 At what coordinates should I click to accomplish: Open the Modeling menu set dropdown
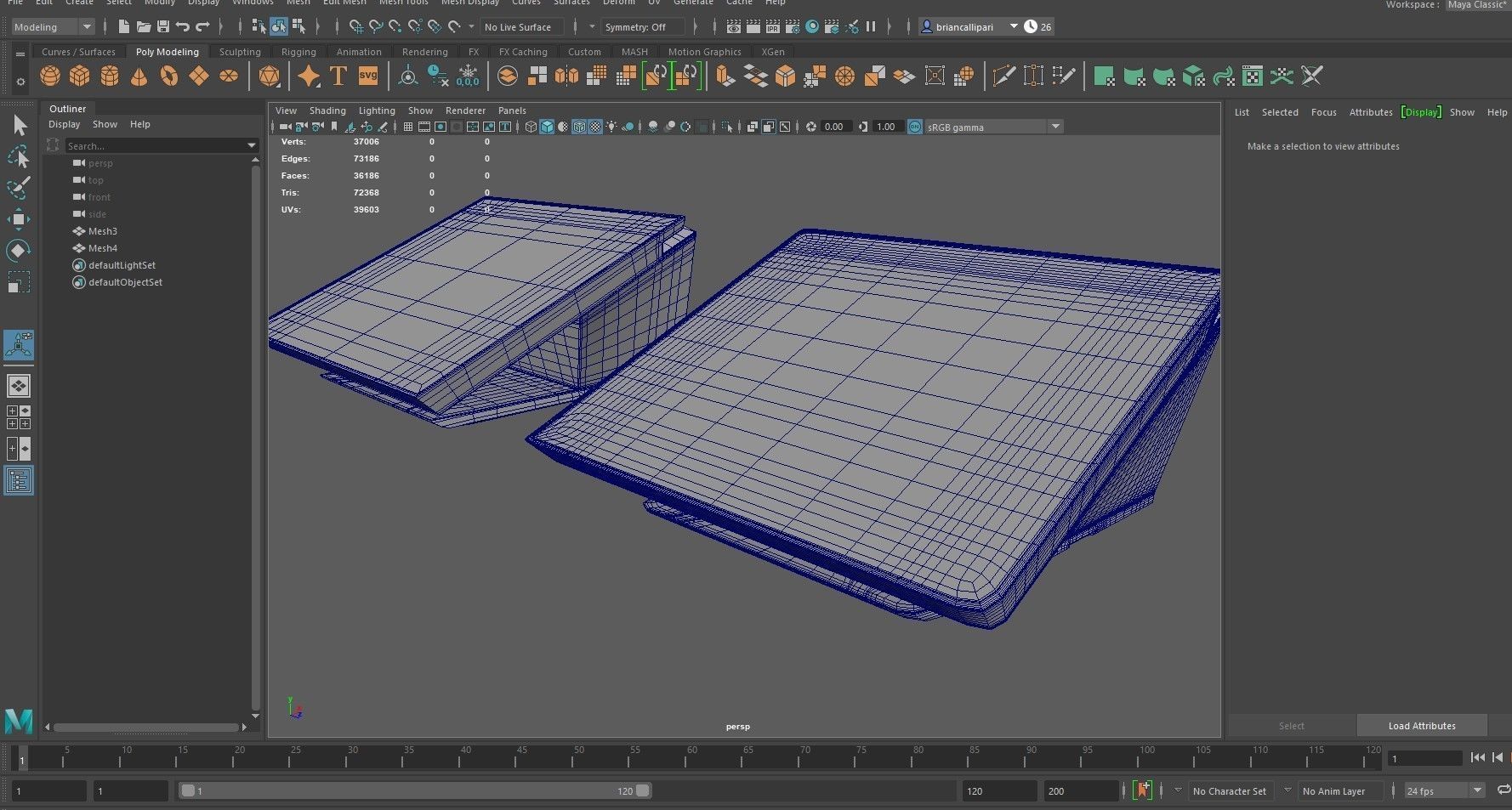pyautogui.click(x=52, y=27)
